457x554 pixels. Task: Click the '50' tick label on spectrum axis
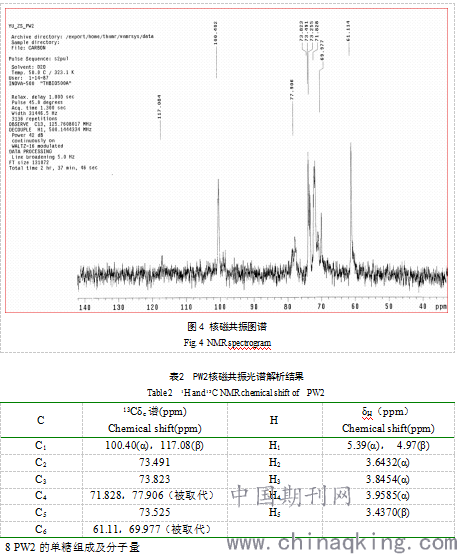pyautogui.click(x=389, y=306)
